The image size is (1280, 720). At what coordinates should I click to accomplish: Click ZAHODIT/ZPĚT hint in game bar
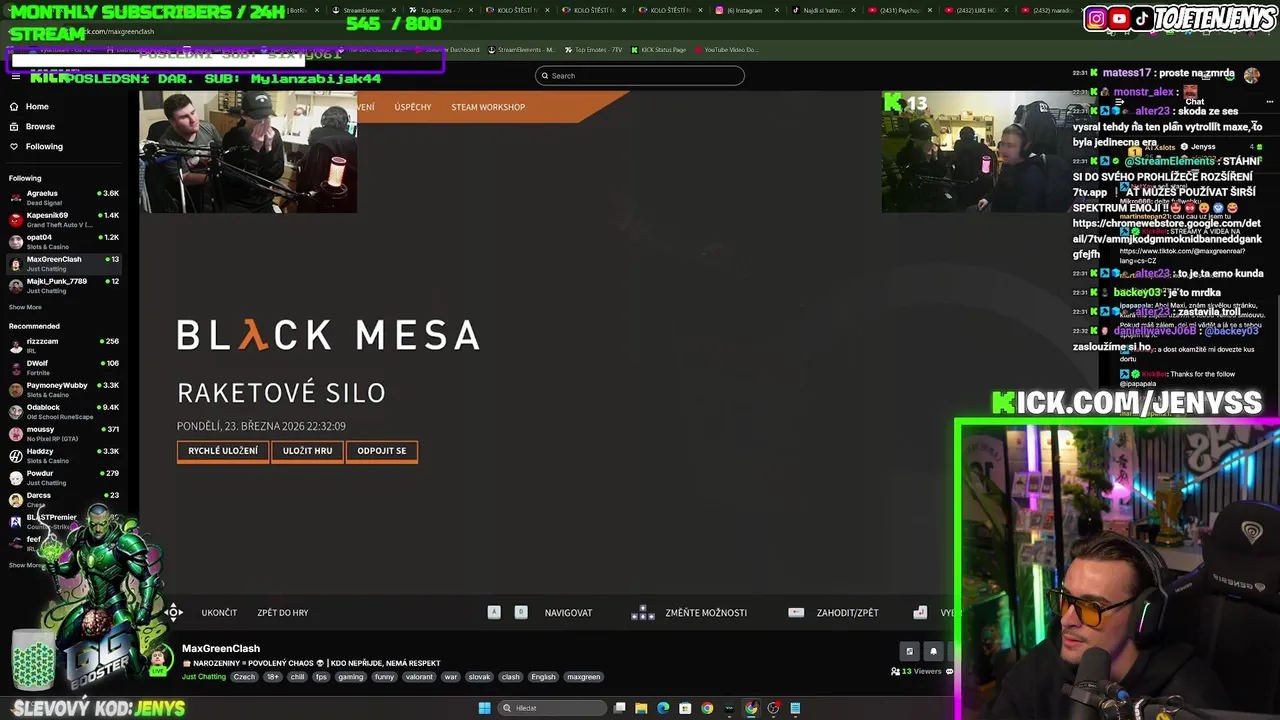click(x=847, y=613)
